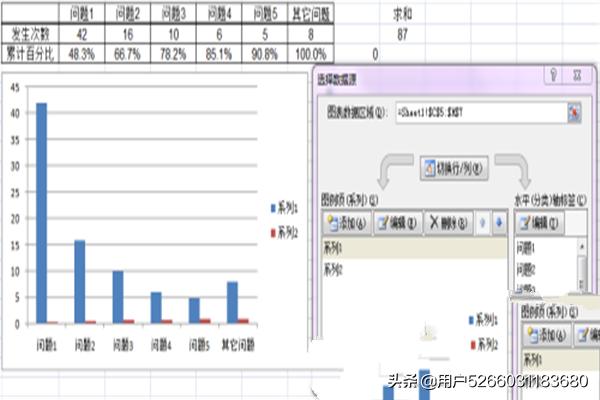Click the chart data range input field

pos(480,113)
